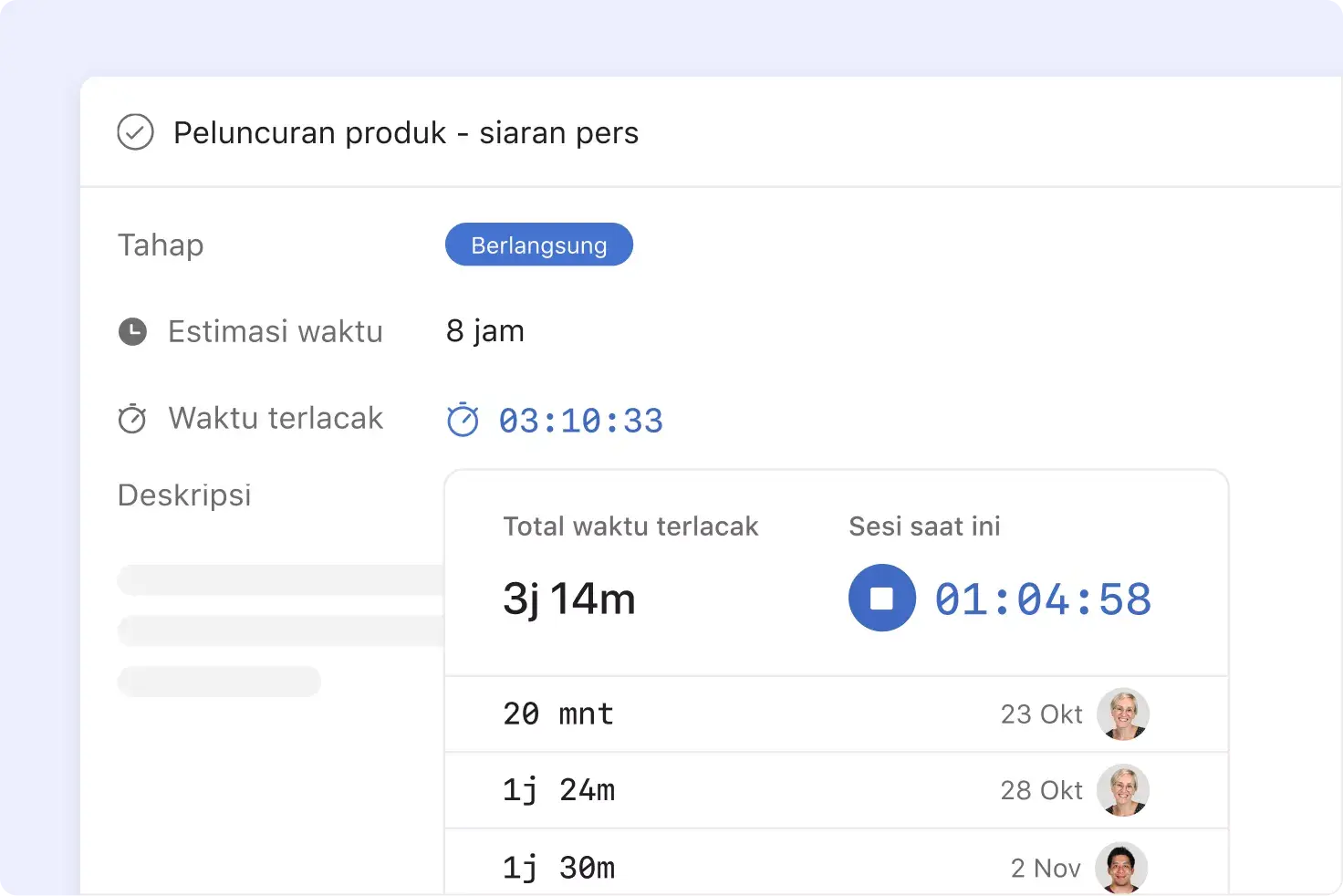Open the avatar next to 23 Okt entry
Screen dimensions: 1343x896
pos(1123,714)
